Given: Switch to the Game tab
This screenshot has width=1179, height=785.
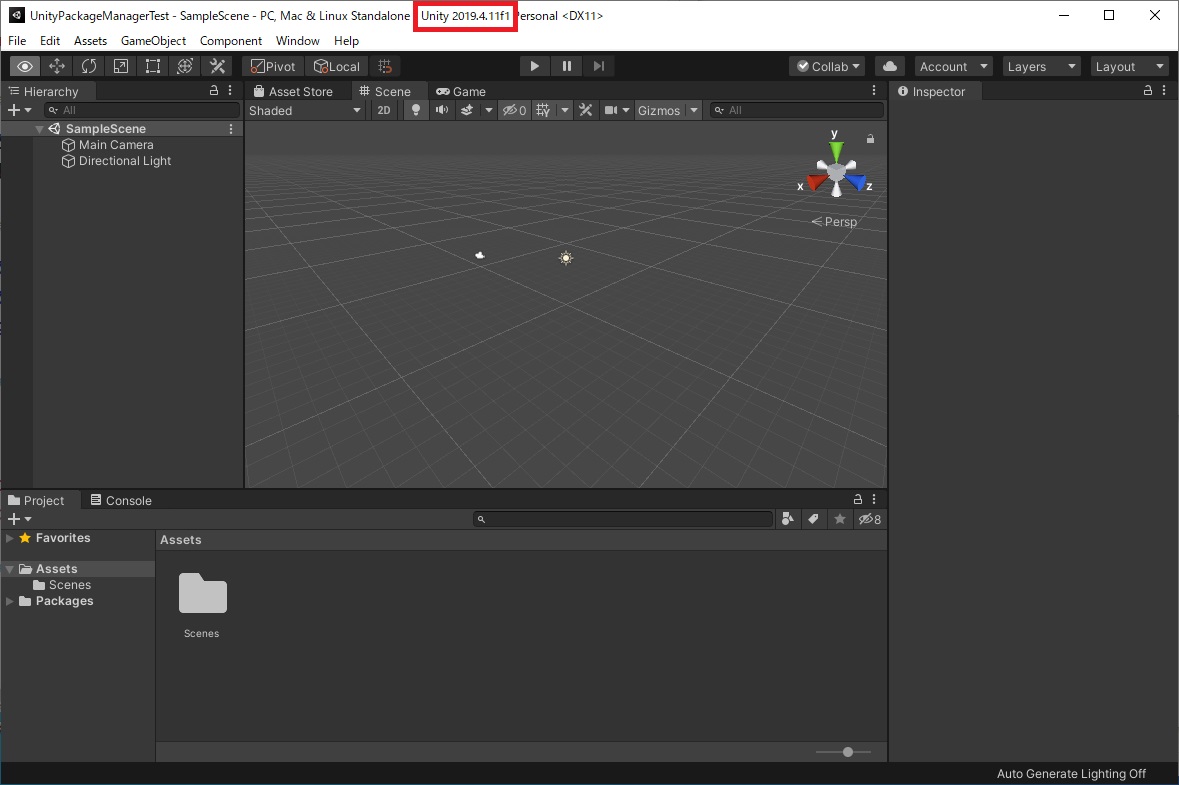Looking at the screenshot, I should [461, 91].
